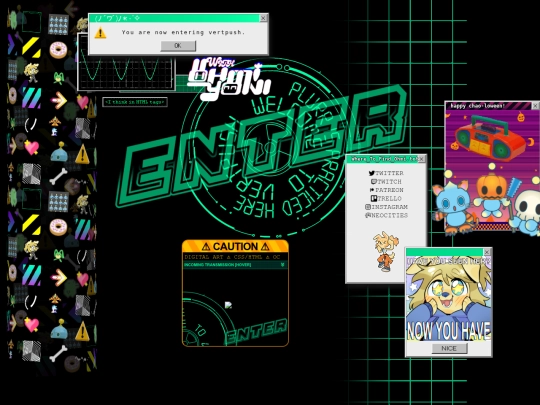Close the Where To Find window
Viewport: 540px width, 405px height.
click(422, 159)
